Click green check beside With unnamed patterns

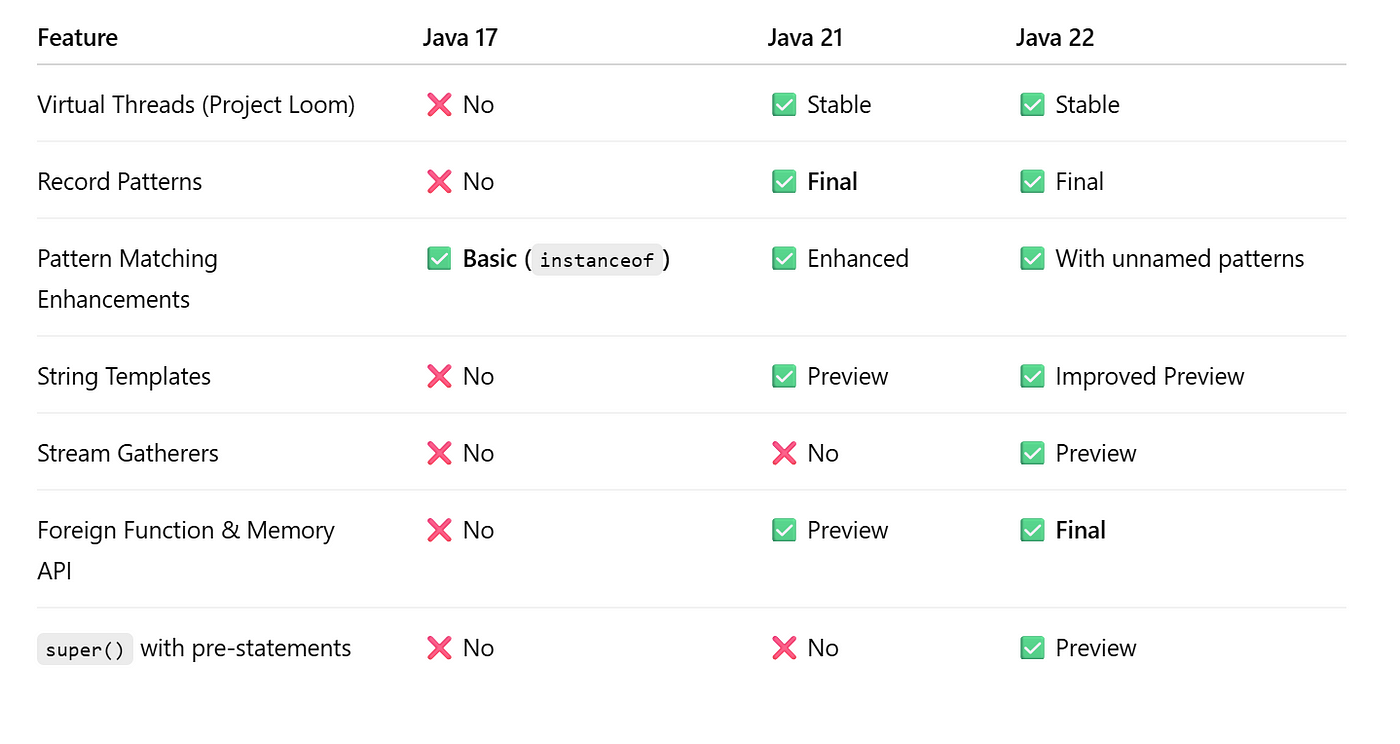tap(1032, 259)
